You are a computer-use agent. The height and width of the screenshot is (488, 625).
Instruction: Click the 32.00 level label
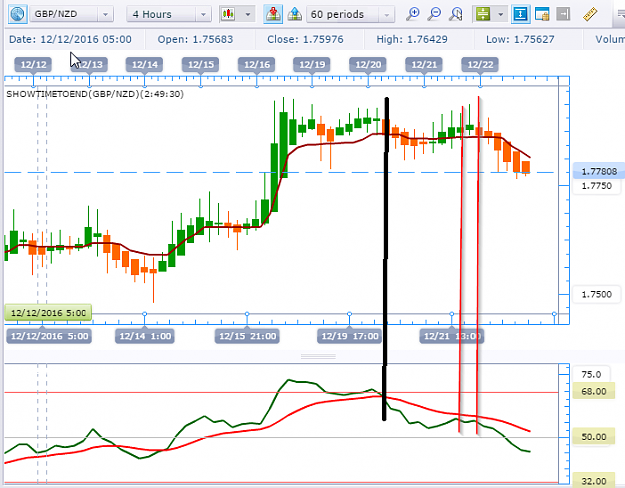[x=594, y=481]
